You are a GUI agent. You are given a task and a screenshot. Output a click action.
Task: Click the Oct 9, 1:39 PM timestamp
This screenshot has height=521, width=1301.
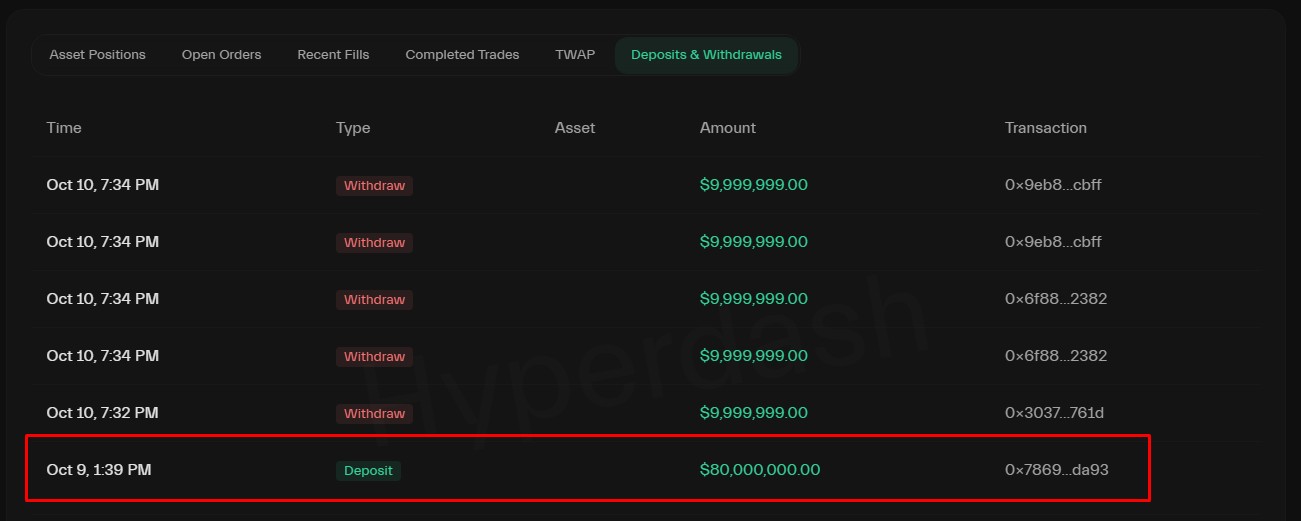pos(99,470)
